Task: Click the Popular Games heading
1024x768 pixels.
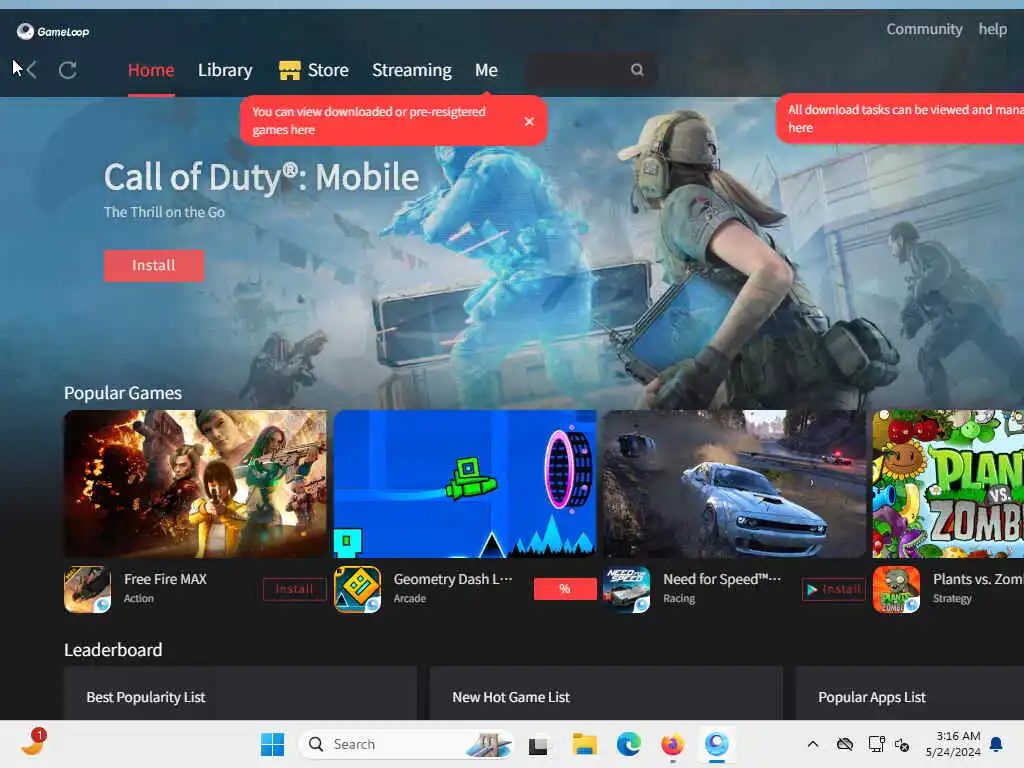Action: click(x=123, y=393)
